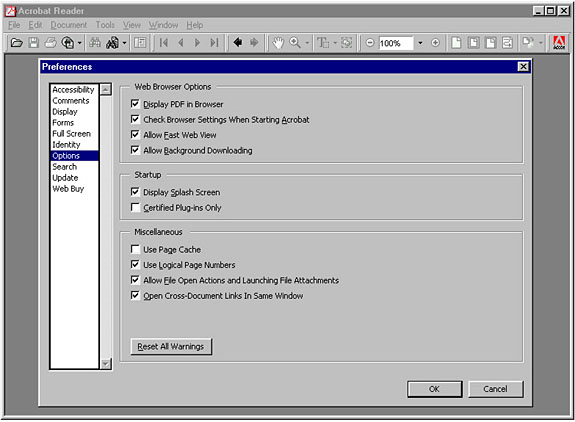Click the Adobe logo icon in toolbar
This screenshot has width=575, height=422.
point(559,43)
